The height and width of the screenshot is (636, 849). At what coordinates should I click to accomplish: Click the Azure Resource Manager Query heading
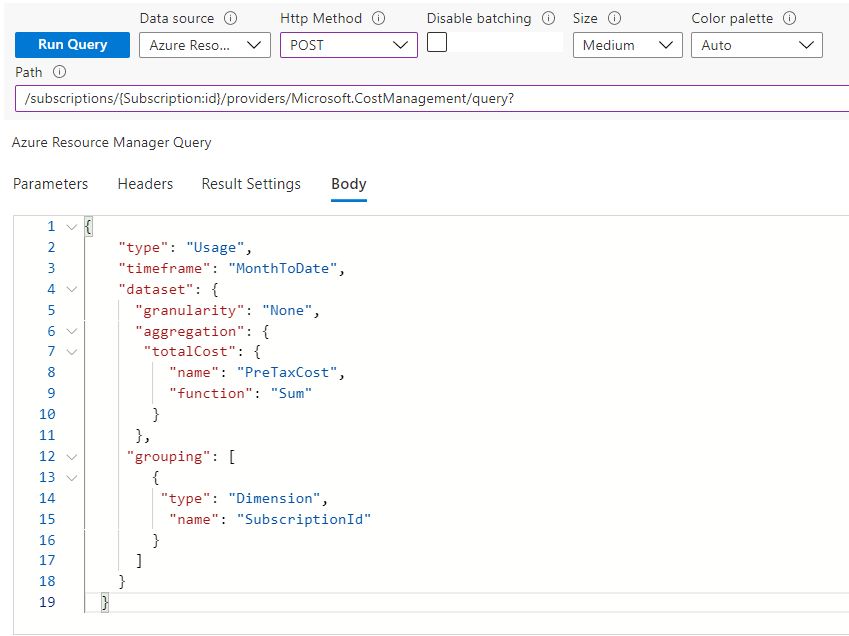coord(112,142)
